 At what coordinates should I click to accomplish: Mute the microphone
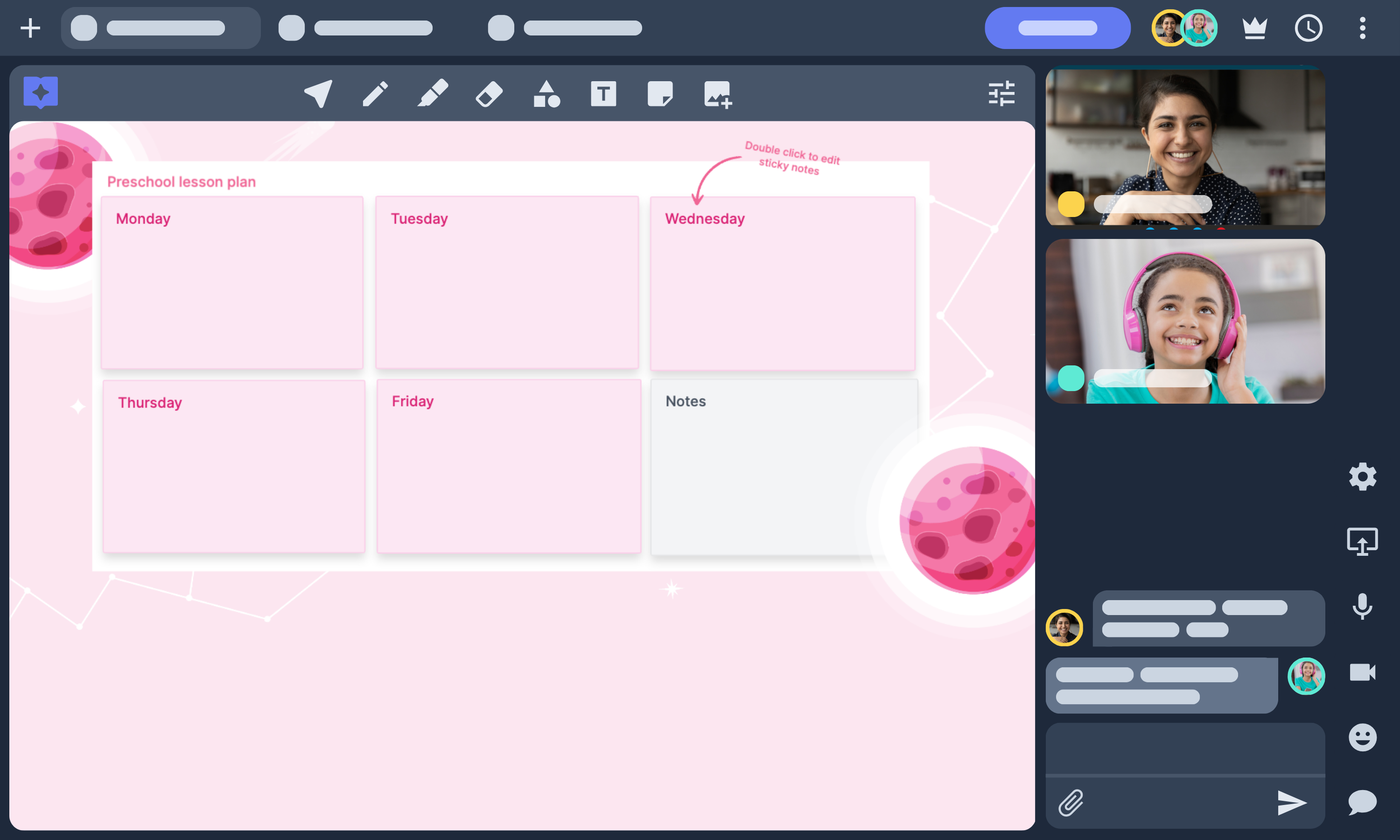point(1363,607)
